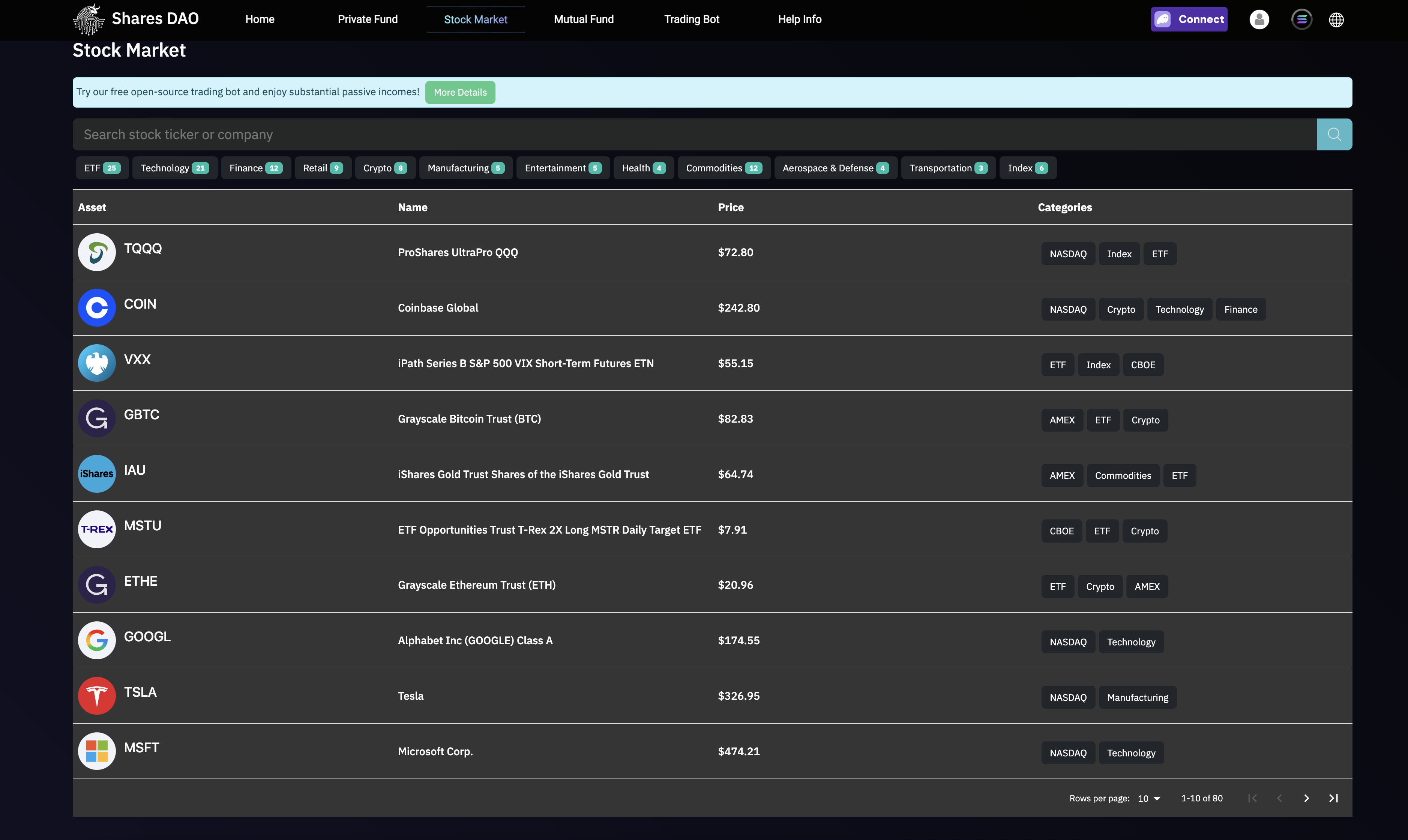This screenshot has height=840, width=1408.
Task: Click the VXX Barclays eagle logo
Action: 97,363
